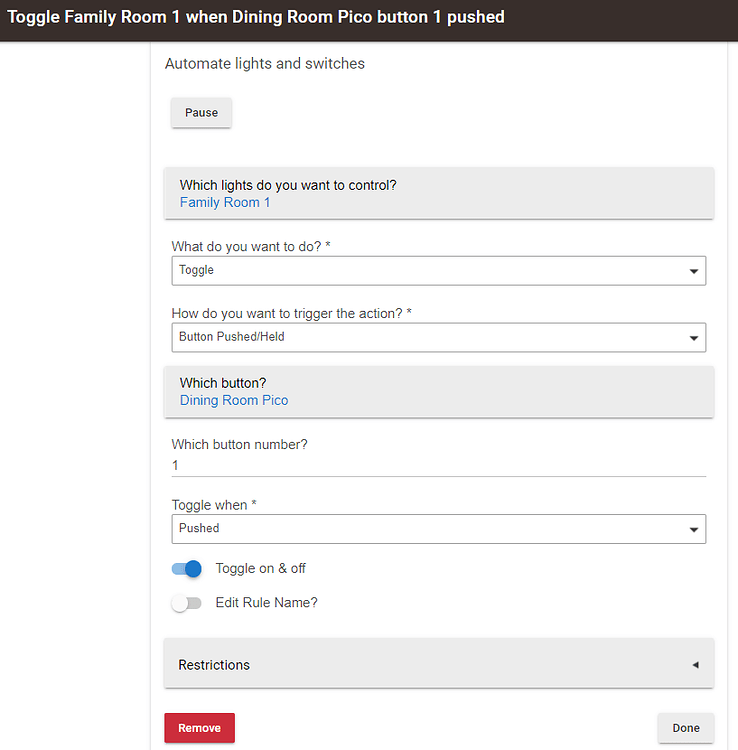Click the Pause button
Image resolution: width=738 pixels, height=750 pixels.
pyautogui.click(x=201, y=113)
